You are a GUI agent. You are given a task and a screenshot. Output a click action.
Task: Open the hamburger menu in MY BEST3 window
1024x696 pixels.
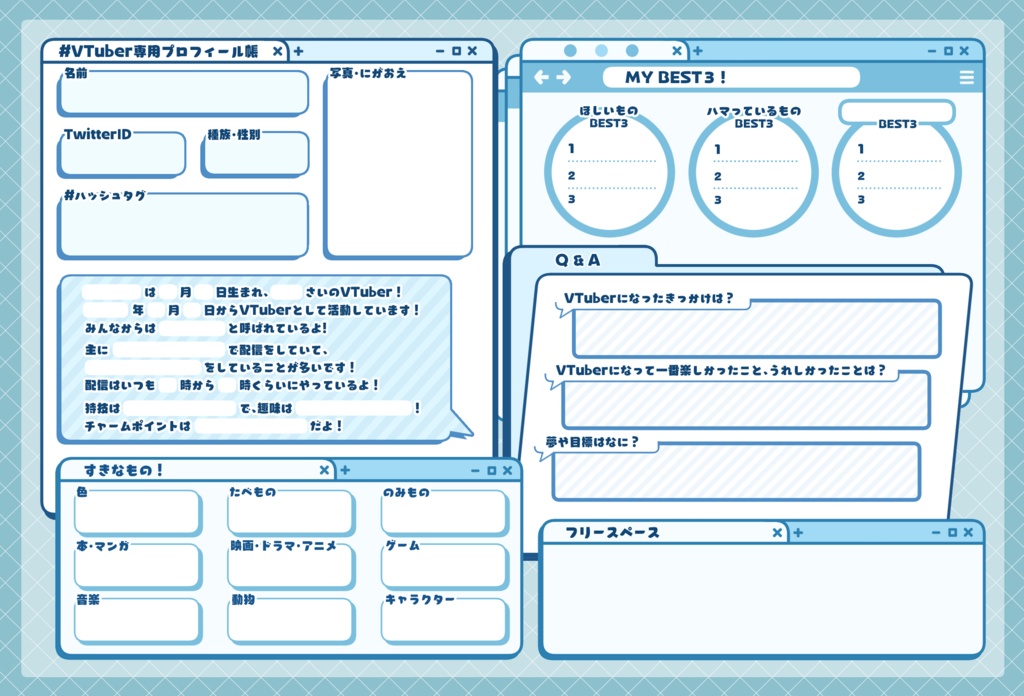click(x=966, y=77)
